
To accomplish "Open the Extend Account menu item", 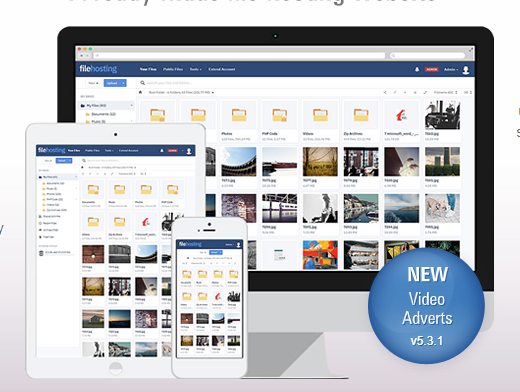I will 222,69.
